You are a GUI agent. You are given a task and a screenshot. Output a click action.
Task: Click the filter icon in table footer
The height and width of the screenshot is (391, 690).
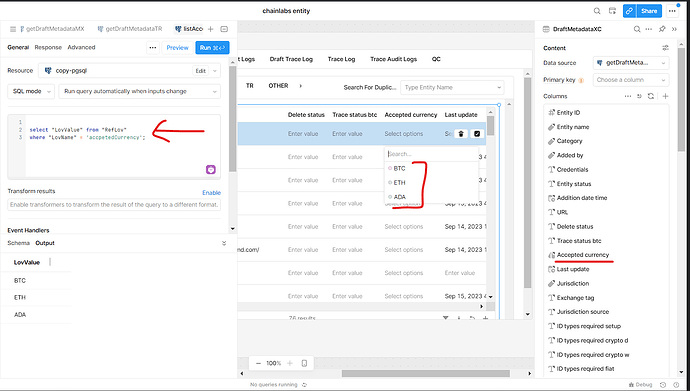pos(446,318)
